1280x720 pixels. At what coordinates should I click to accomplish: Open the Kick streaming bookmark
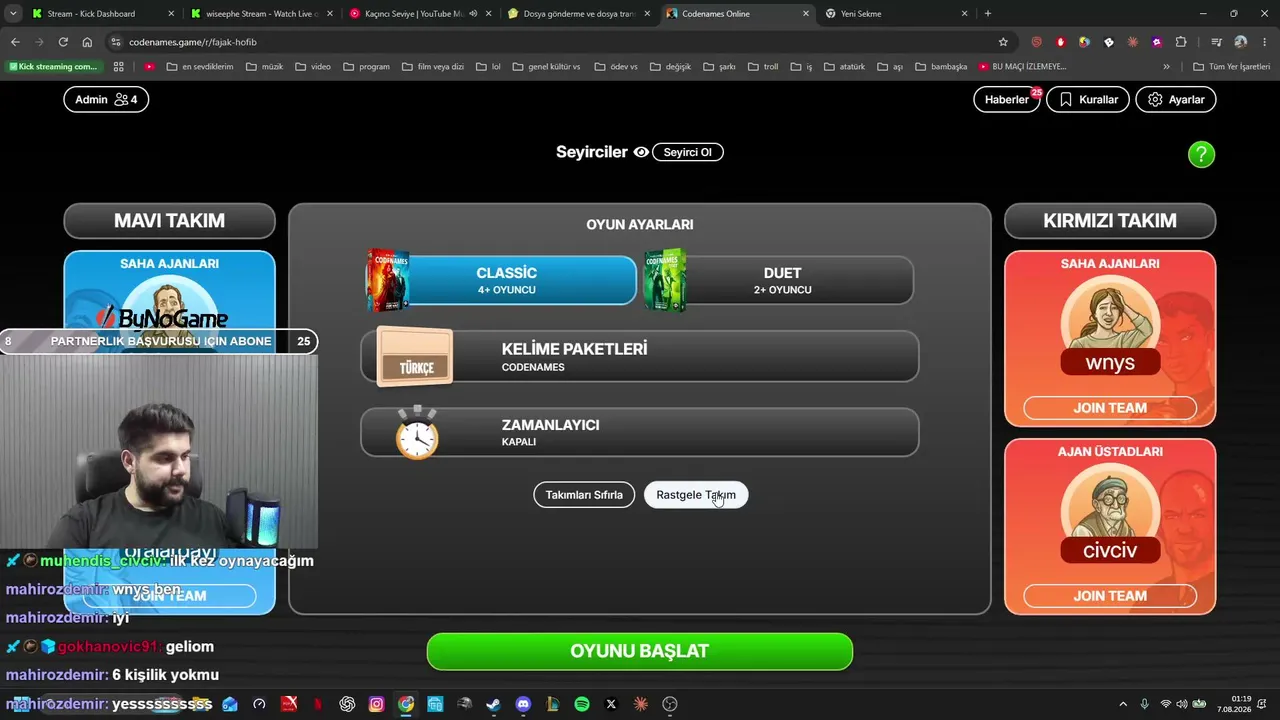[x=54, y=67]
